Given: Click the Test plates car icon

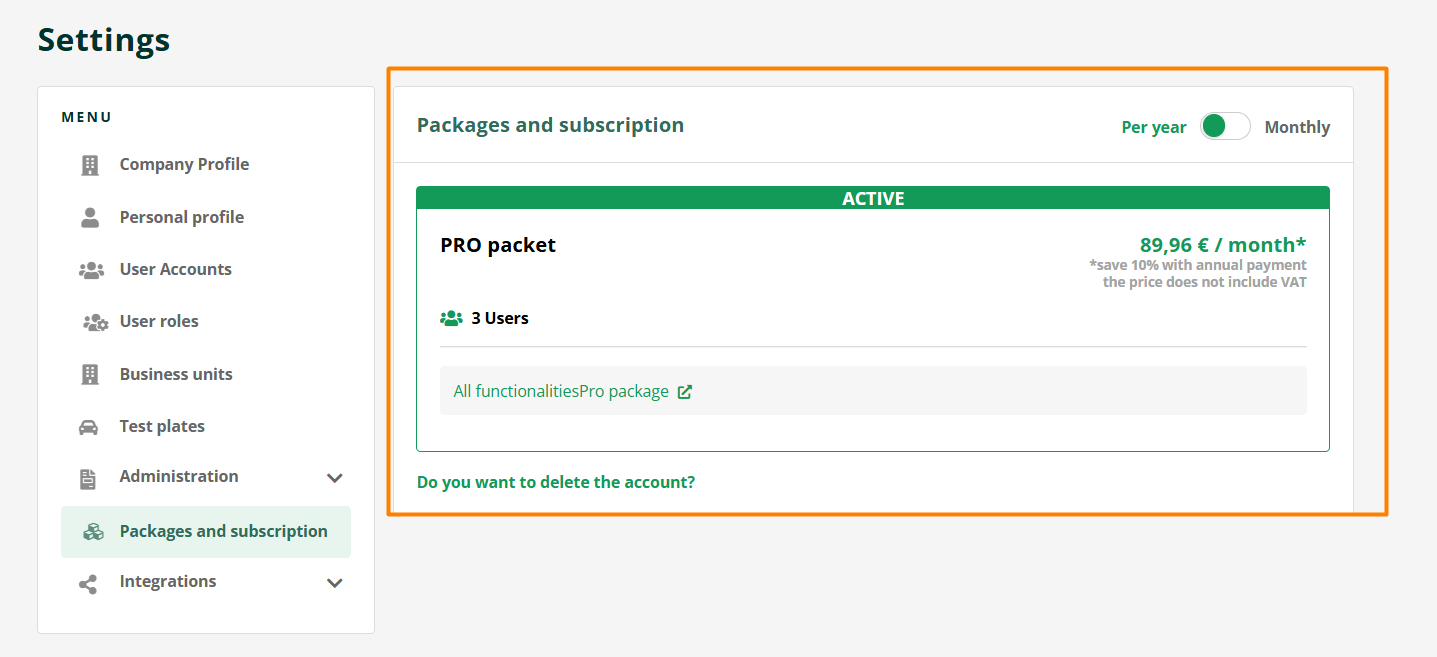Looking at the screenshot, I should coord(89,427).
